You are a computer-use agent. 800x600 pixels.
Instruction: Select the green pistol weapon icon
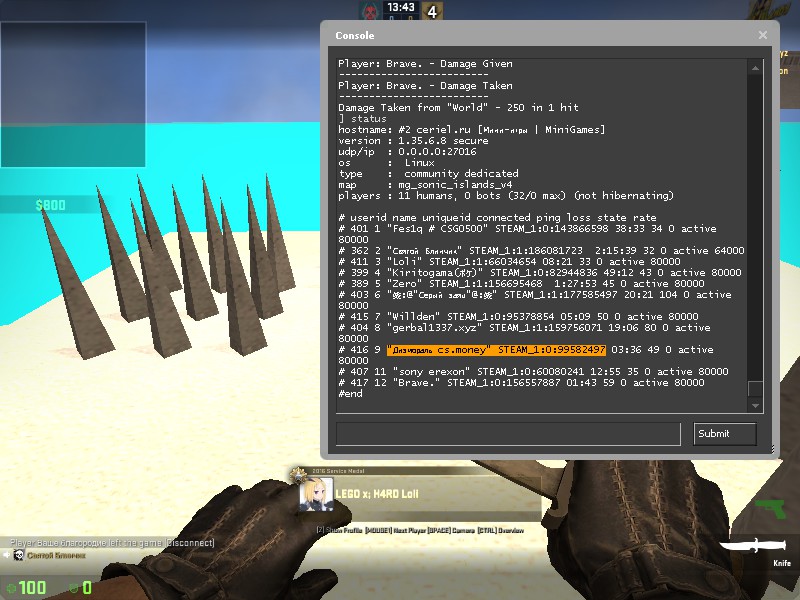pos(771,508)
